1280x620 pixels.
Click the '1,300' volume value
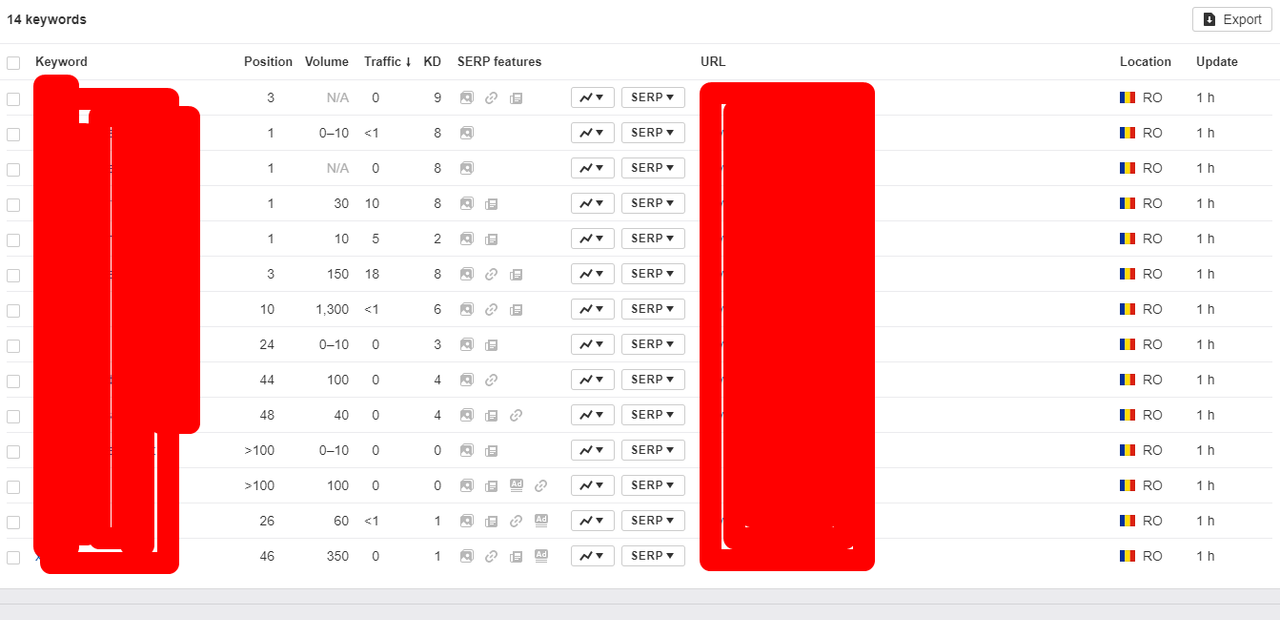click(332, 309)
